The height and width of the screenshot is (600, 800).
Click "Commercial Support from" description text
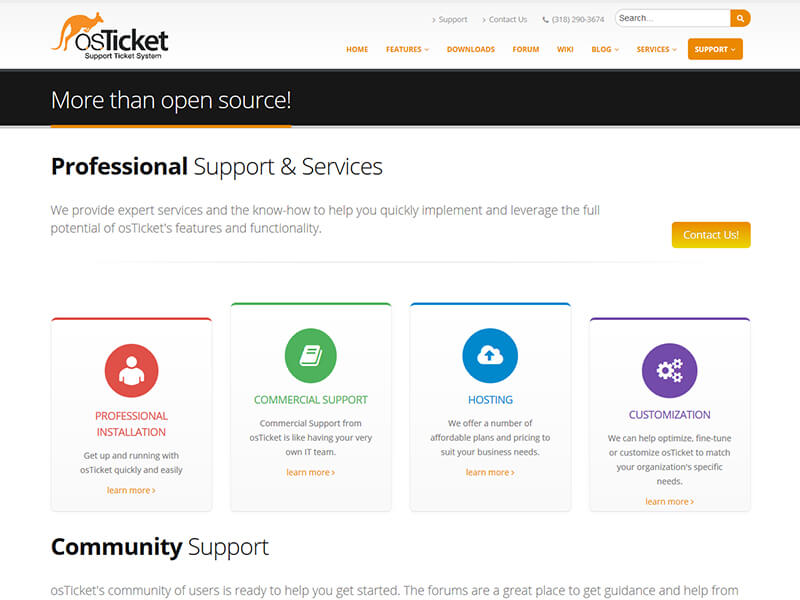click(x=311, y=423)
